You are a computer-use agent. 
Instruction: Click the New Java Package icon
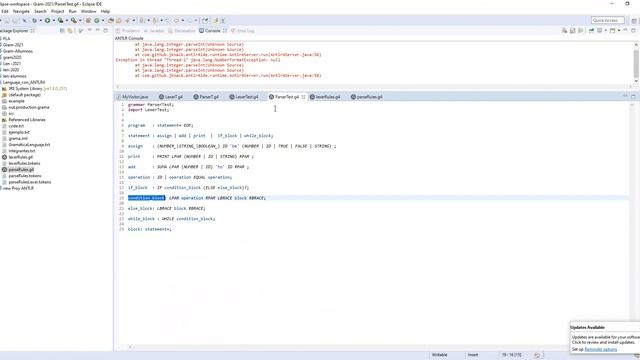pyautogui.click(x=88, y=20)
